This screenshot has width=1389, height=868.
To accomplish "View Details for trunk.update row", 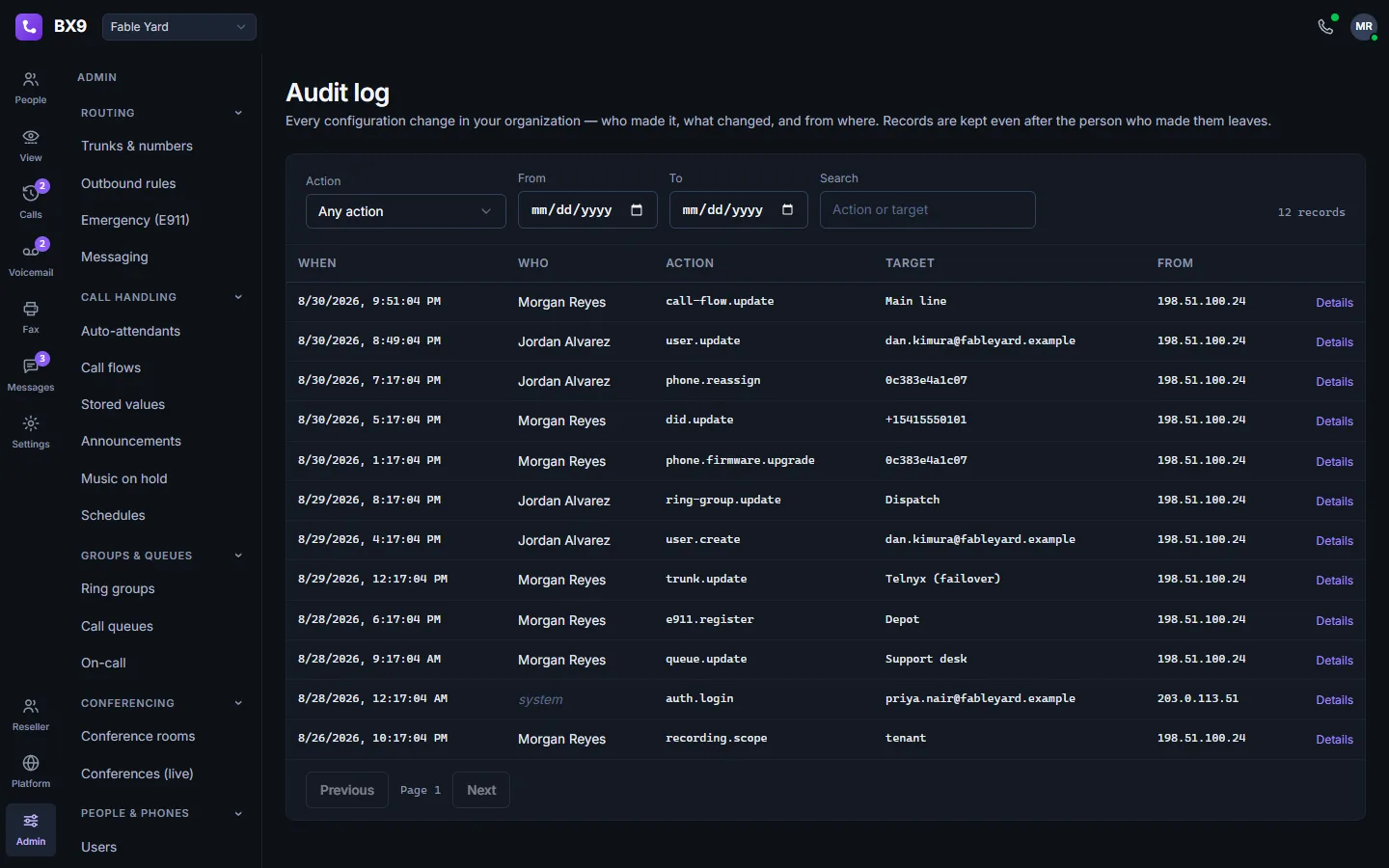I will [1334, 581].
